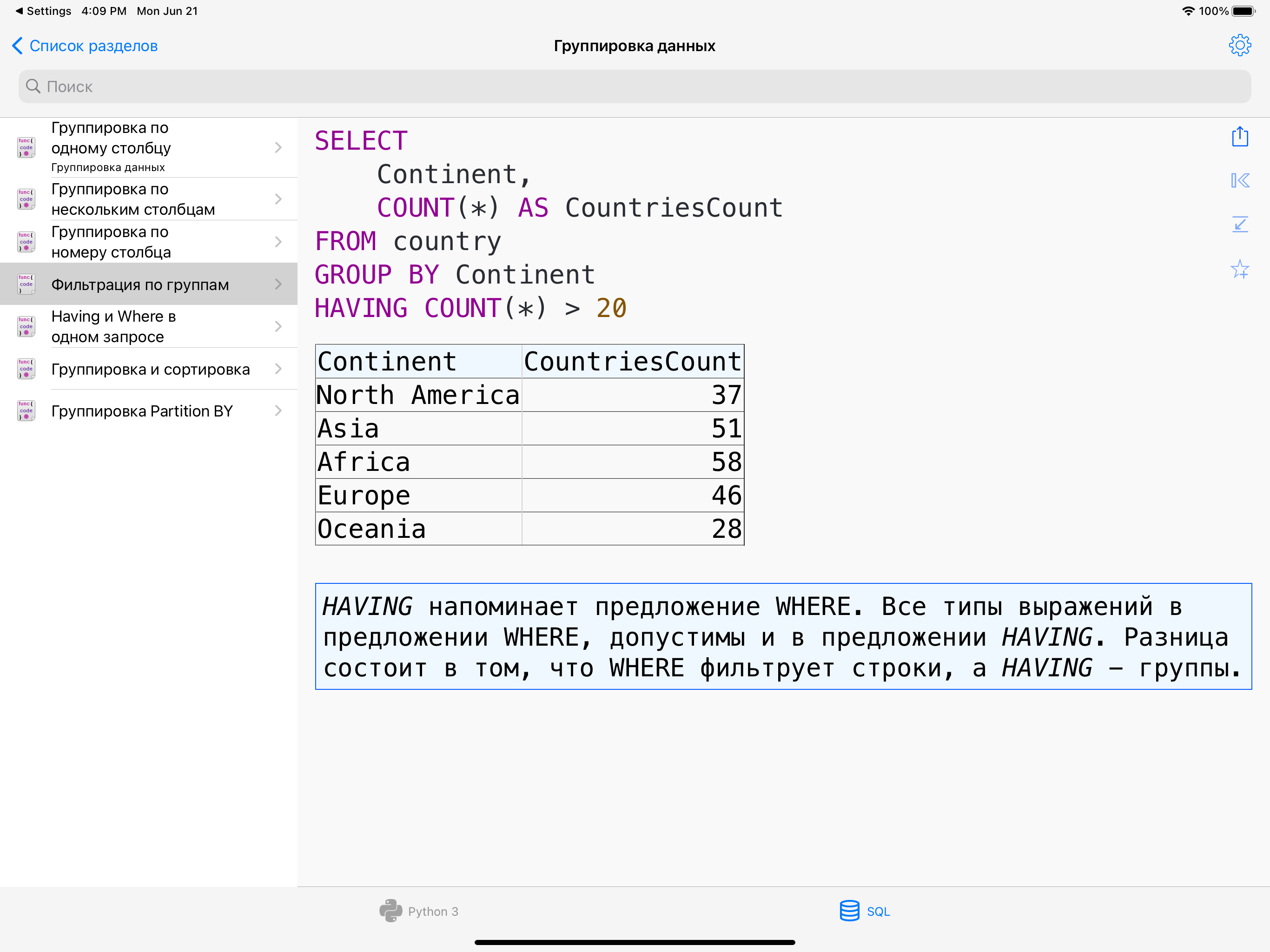The image size is (1270, 952).
Task: Expand chevron for Группировка по номеру столбца
Action: point(278,242)
